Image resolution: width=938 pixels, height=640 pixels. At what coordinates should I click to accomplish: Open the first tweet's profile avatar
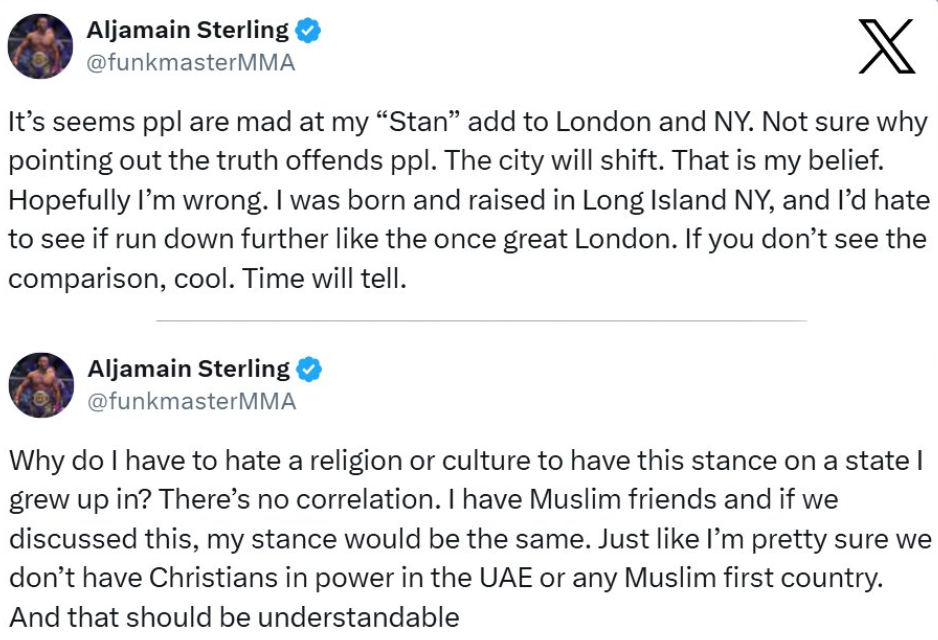point(41,47)
